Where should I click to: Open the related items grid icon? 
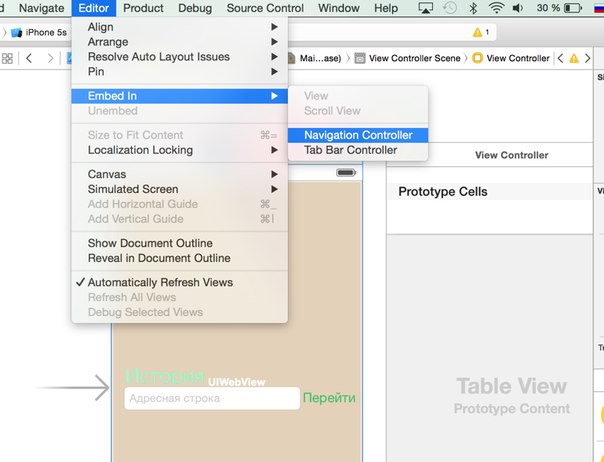[7, 59]
